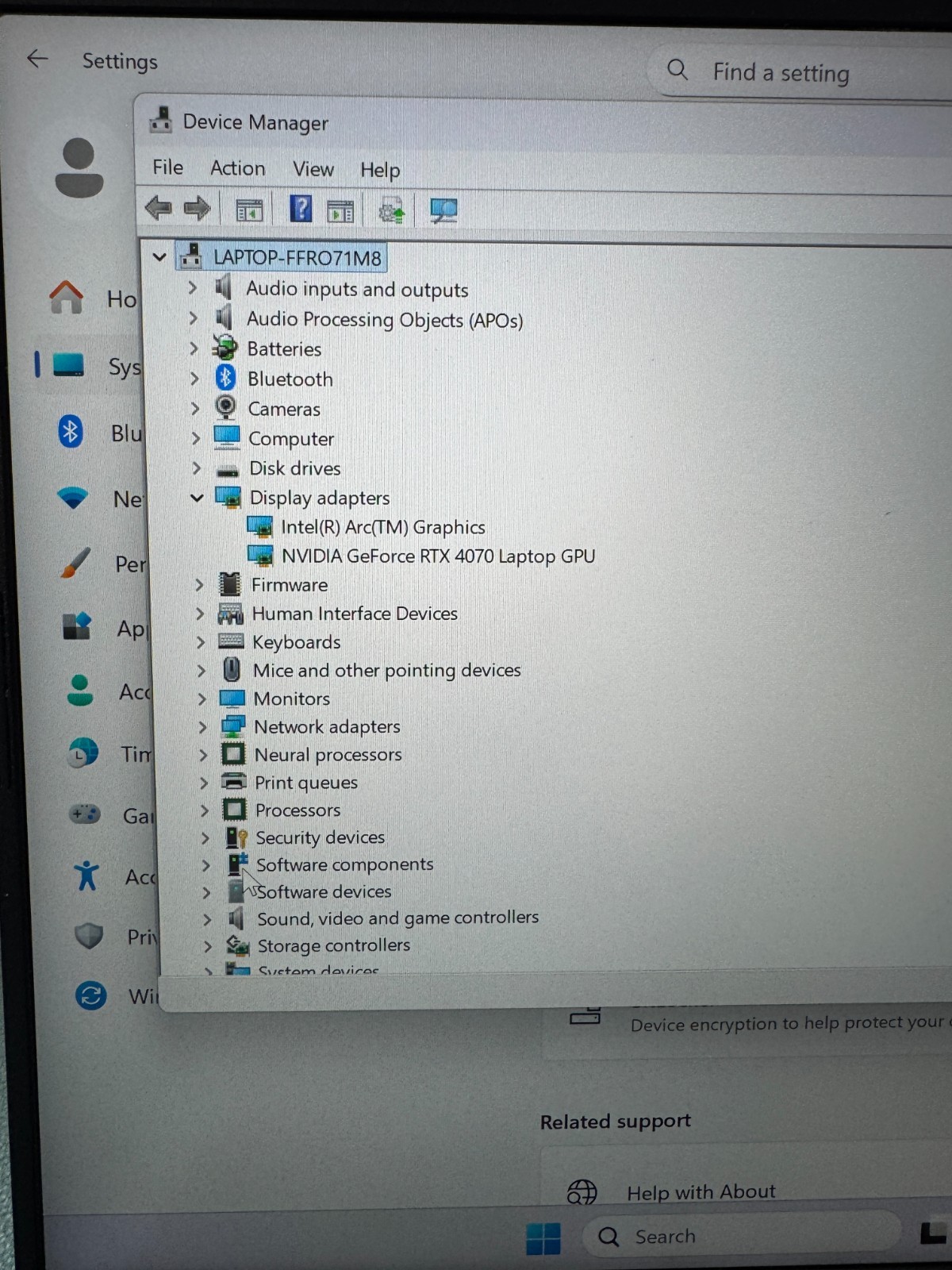The image size is (952, 1270).
Task: Click the Disk drives icon in tree
Action: (x=228, y=470)
